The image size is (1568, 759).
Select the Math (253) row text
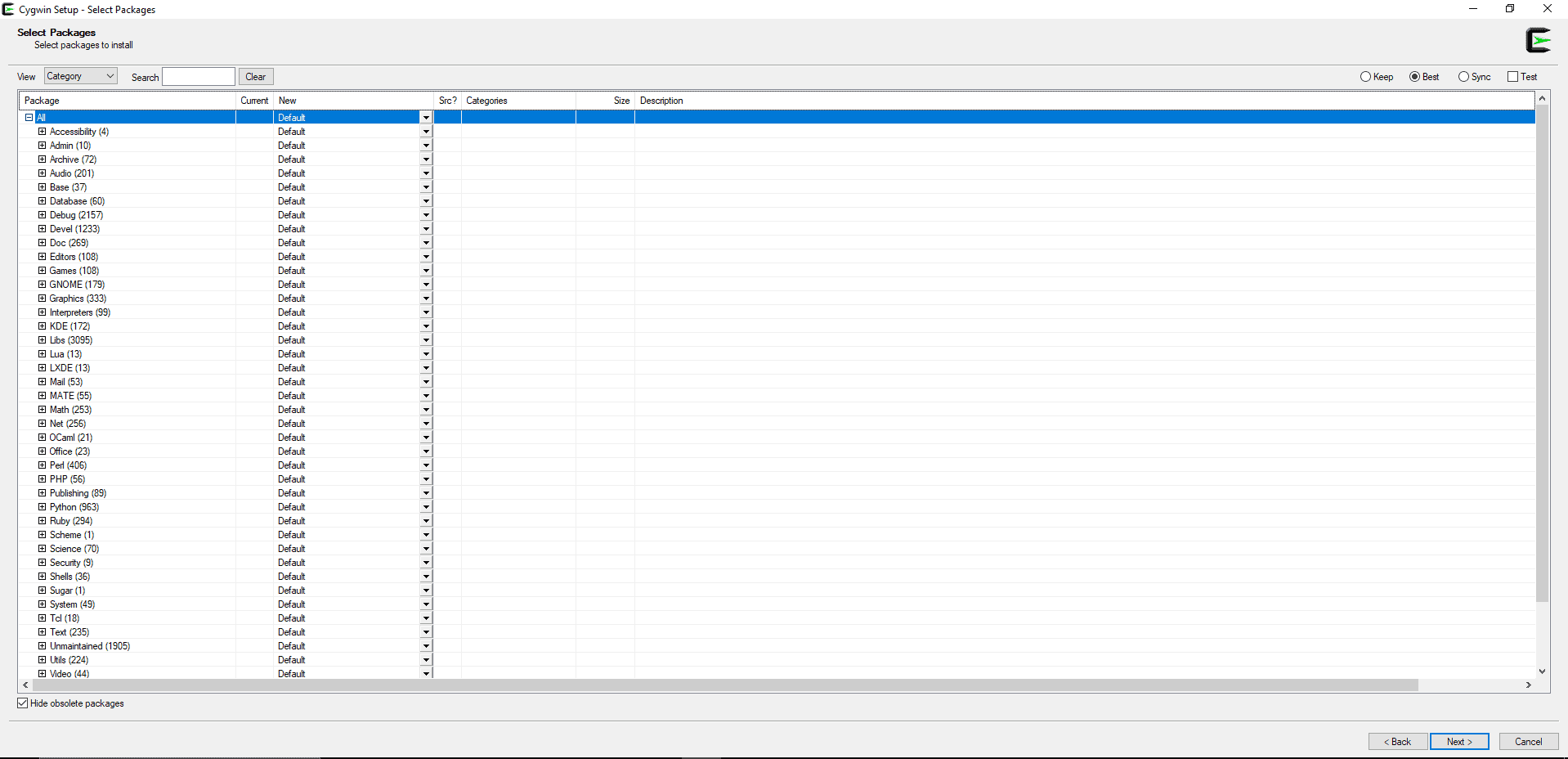[70, 410]
